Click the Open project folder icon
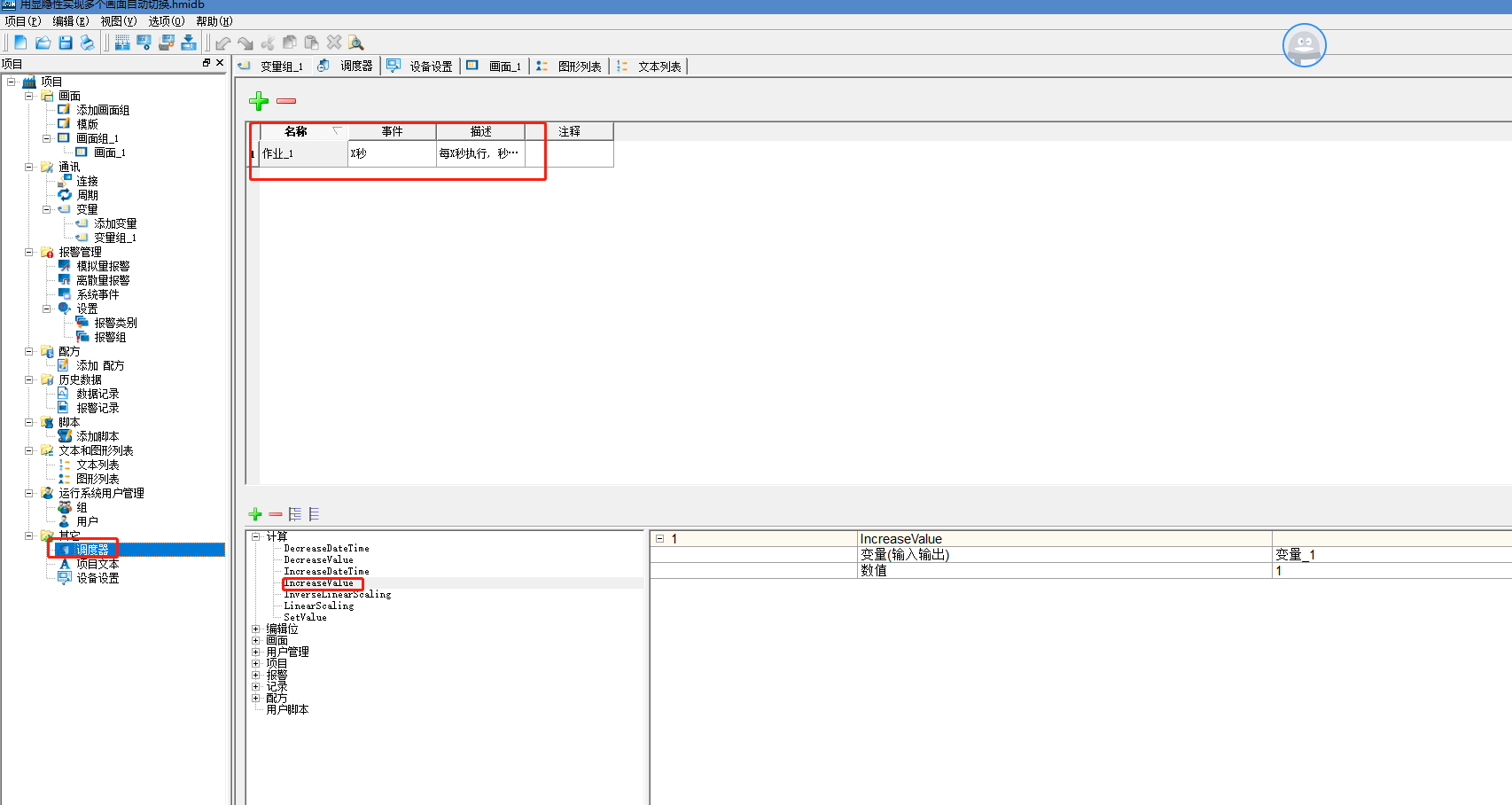 (43, 43)
